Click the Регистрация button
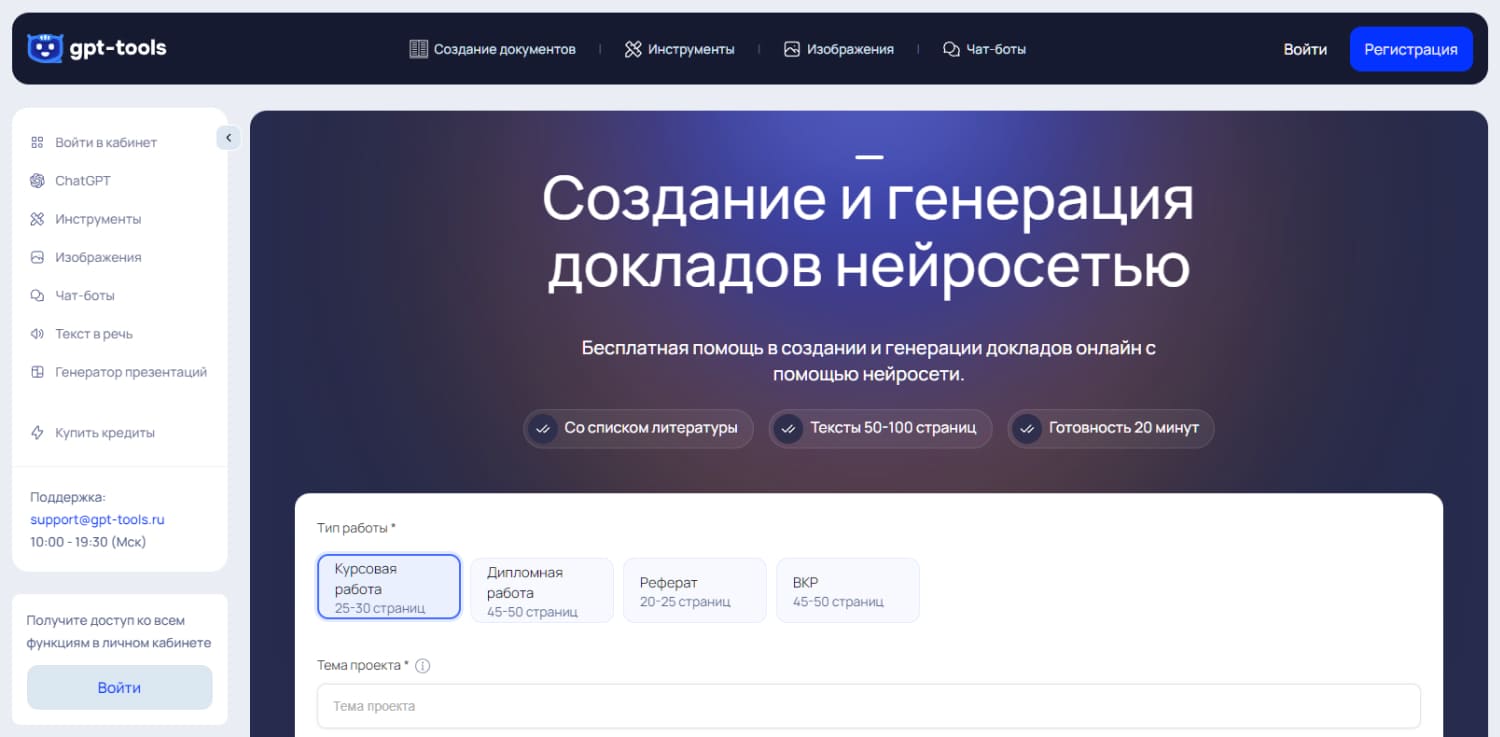The image size is (1500, 737). pos(1411,48)
